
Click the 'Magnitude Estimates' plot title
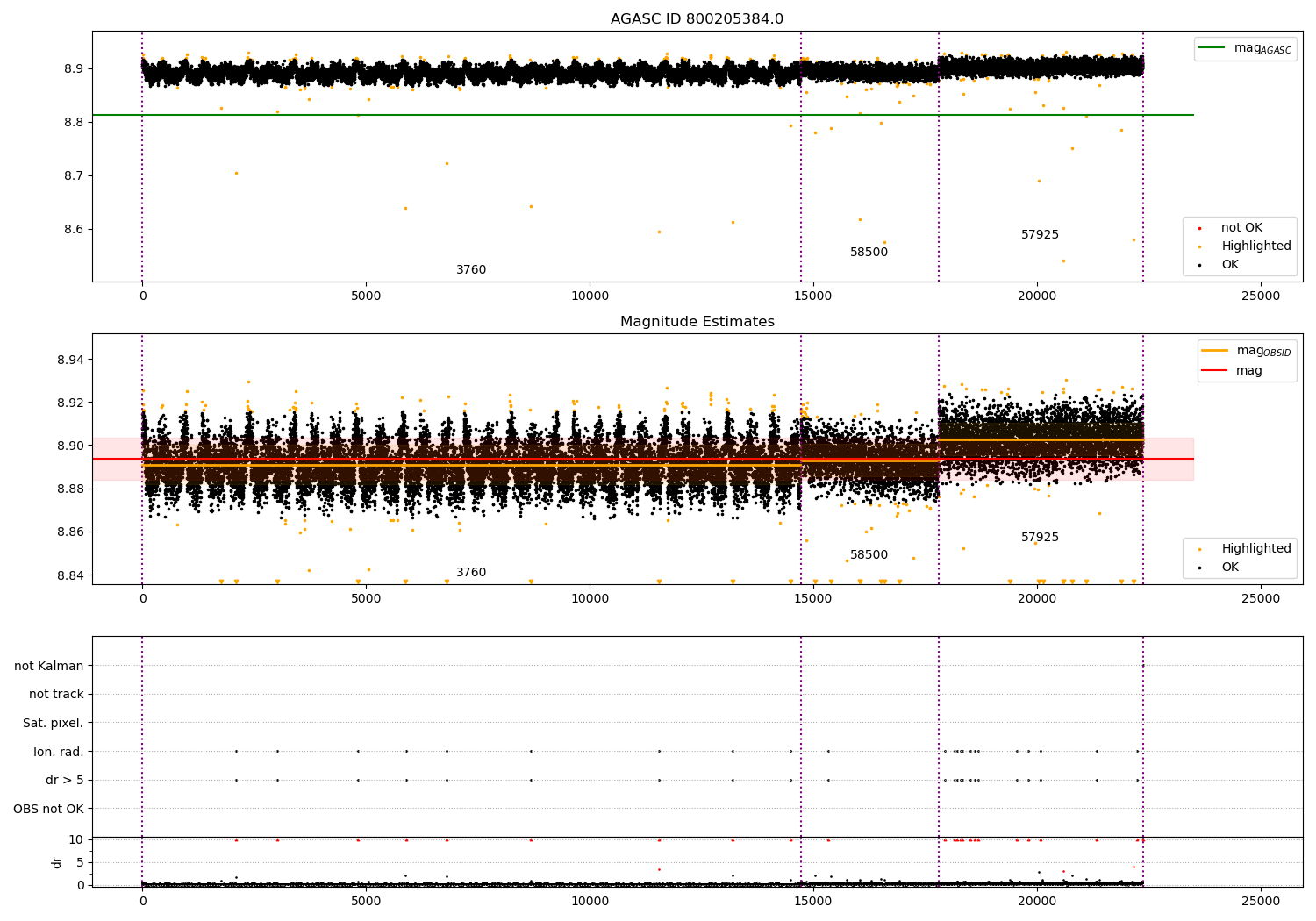[x=697, y=322]
